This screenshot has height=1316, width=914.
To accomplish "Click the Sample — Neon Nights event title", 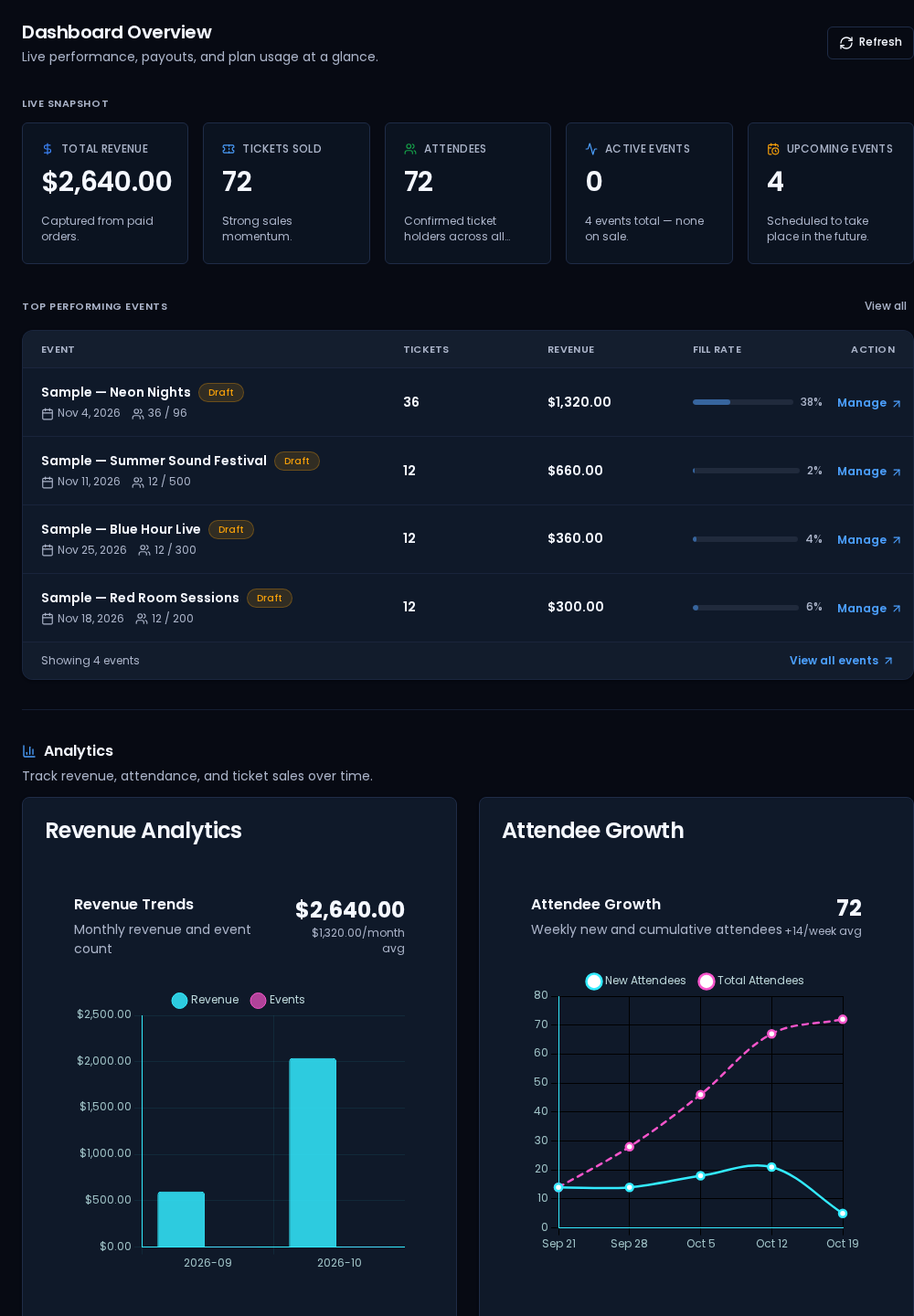I will tap(116, 392).
